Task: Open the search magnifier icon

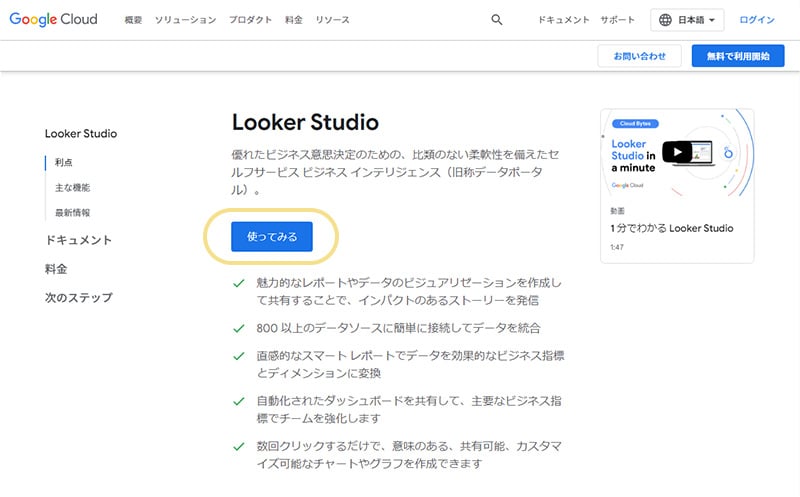Action: (496, 20)
